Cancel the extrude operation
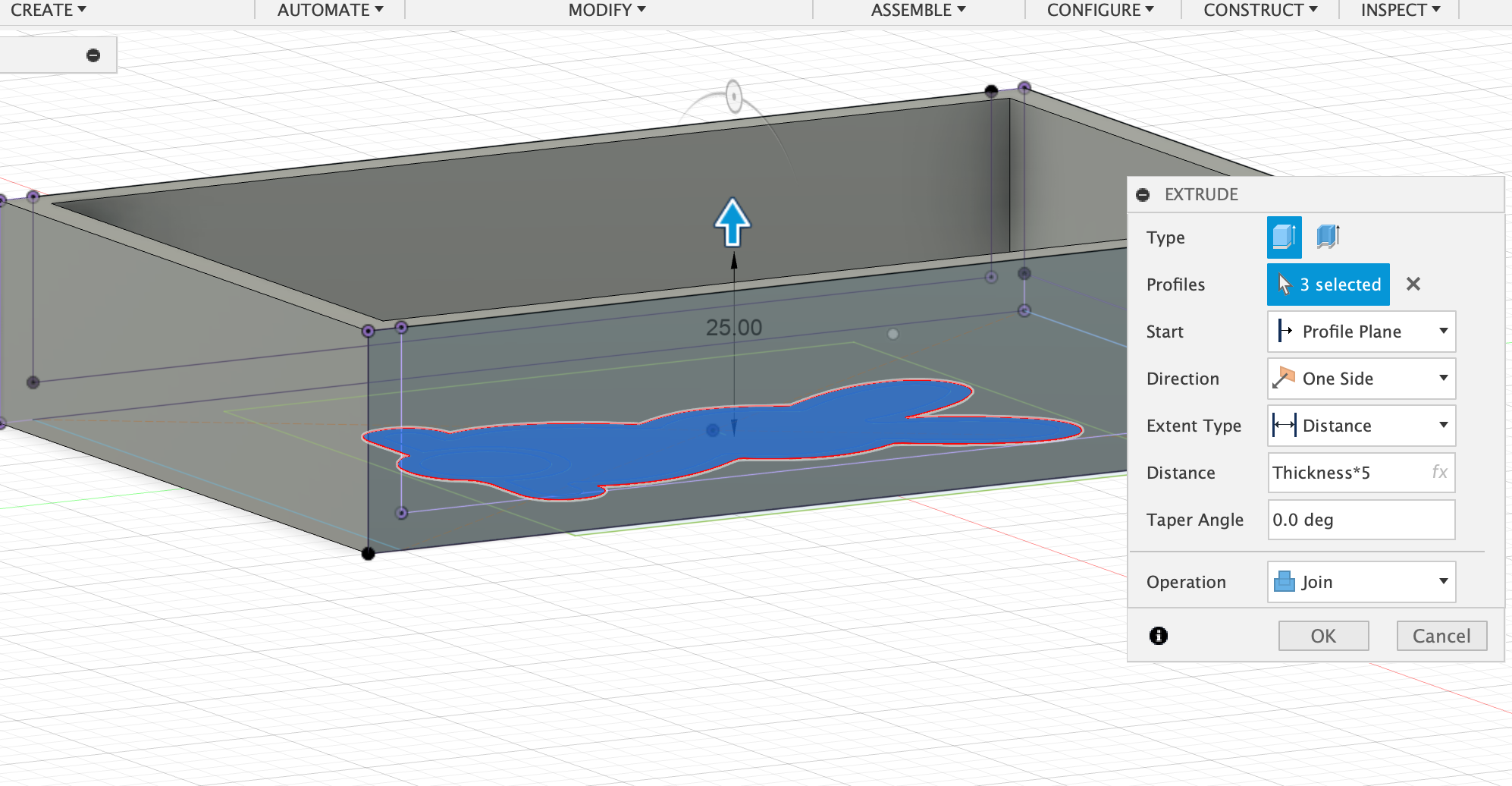The image size is (1512, 786). (1441, 636)
